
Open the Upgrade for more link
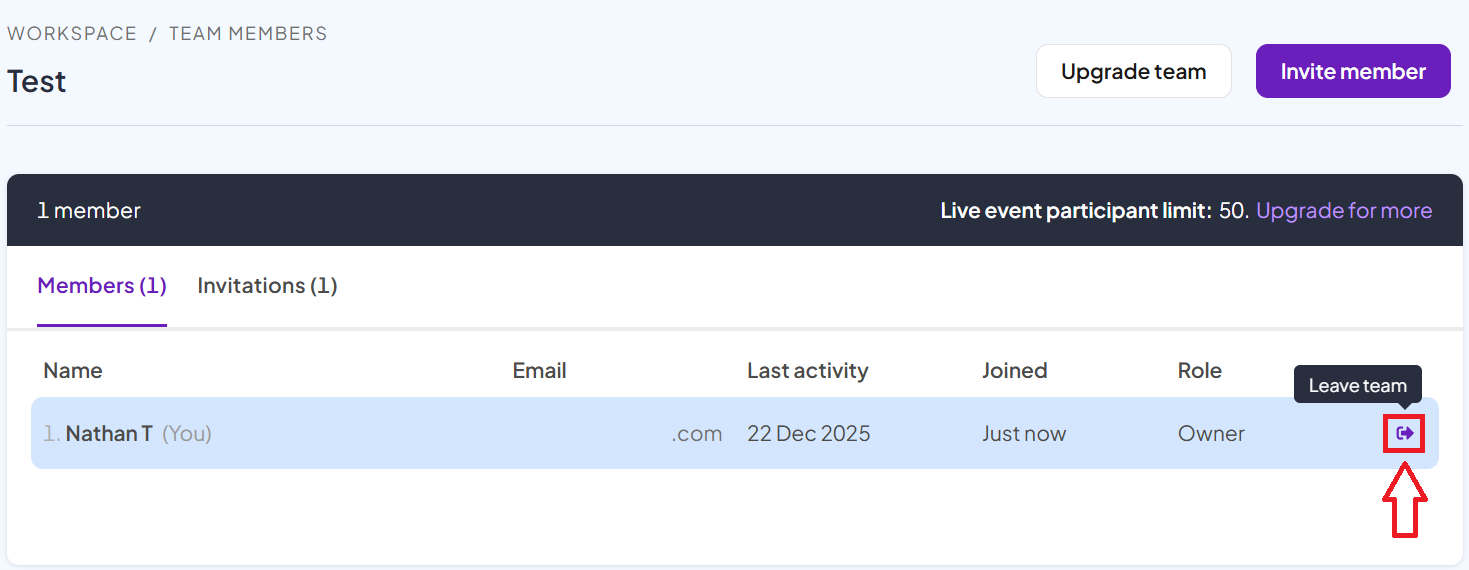[x=1343, y=211]
